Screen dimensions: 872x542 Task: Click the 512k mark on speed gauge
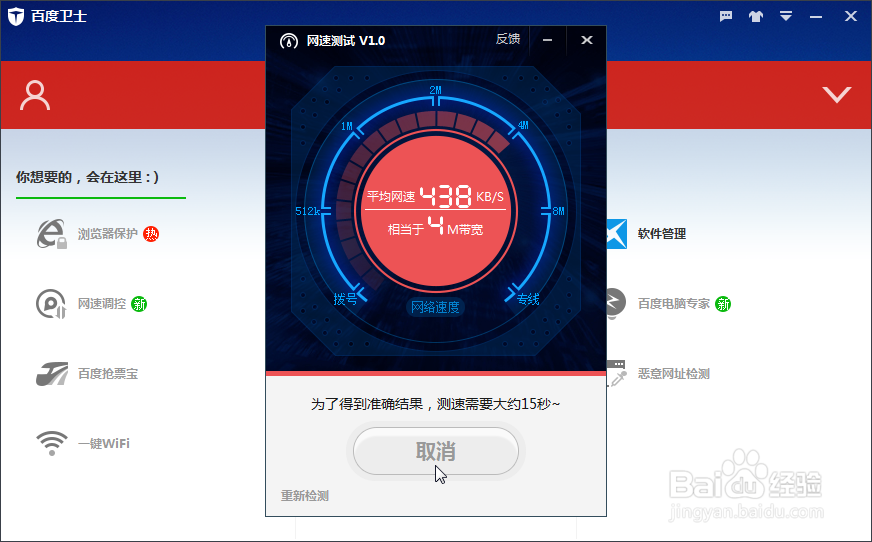(307, 211)
